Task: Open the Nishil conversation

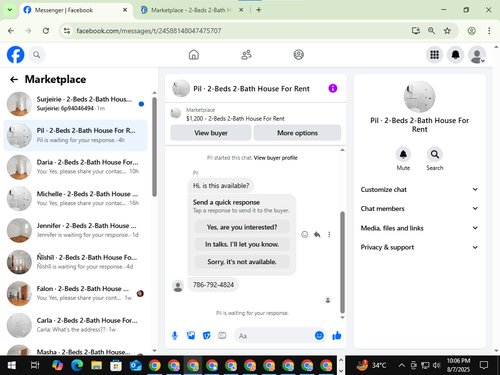Action: [75, 262]
